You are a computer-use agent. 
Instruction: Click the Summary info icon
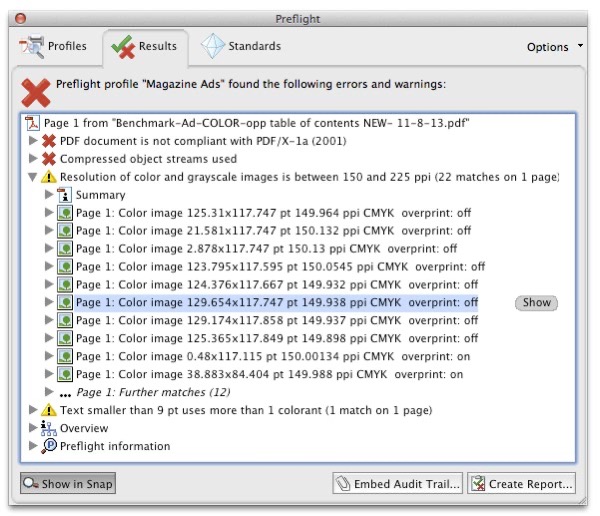click(64, 195)
